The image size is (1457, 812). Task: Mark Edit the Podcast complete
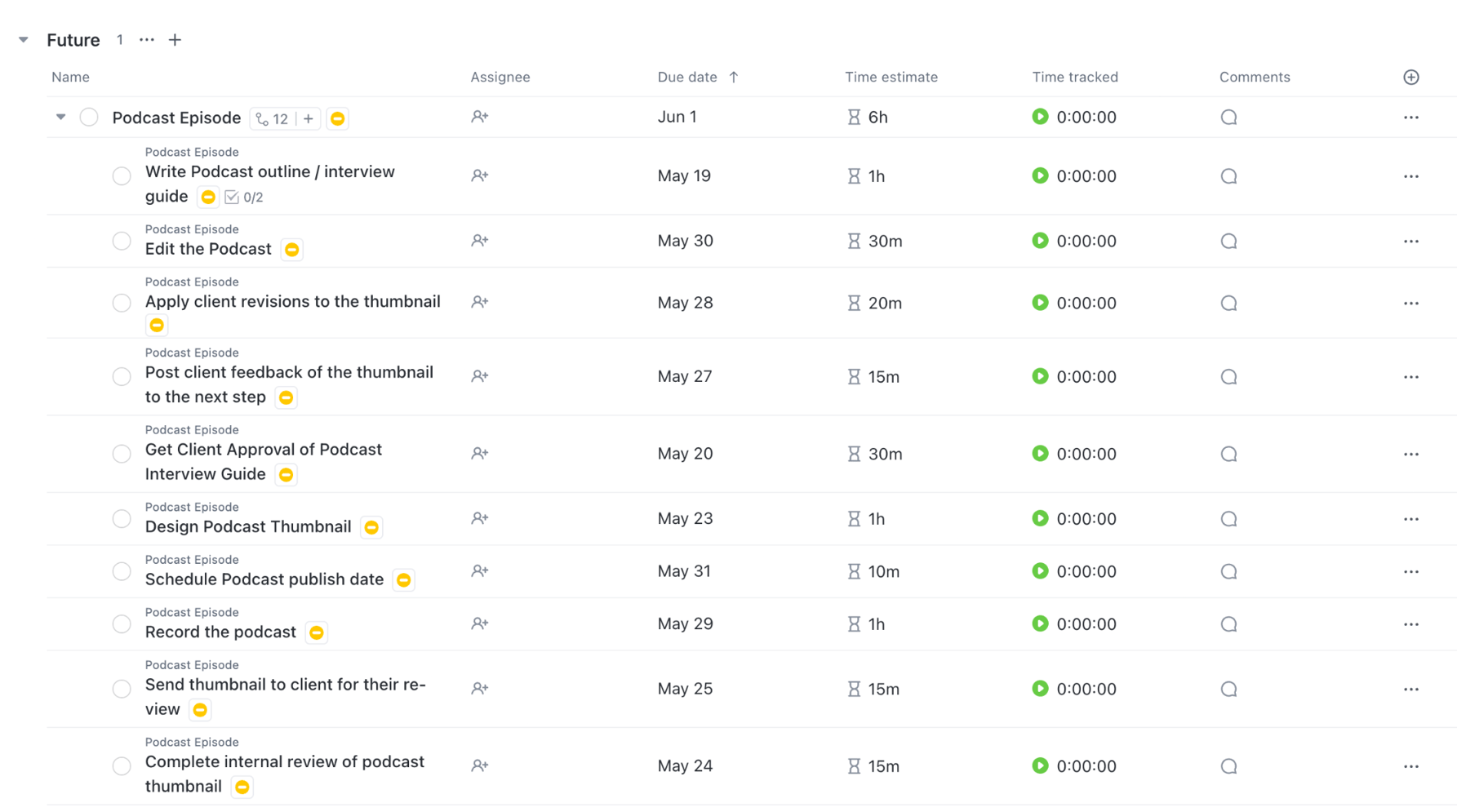pyautogui.click(x=122, y=241)
